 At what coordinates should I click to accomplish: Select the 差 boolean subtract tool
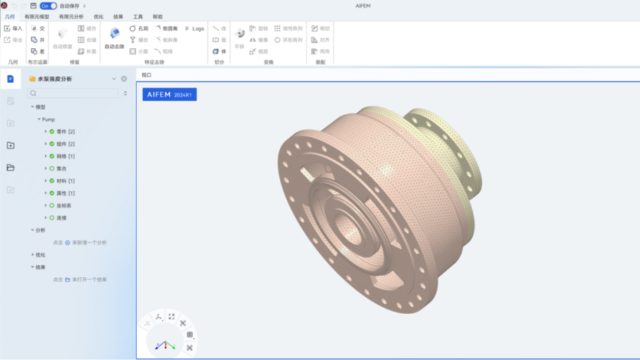[38, 51]
